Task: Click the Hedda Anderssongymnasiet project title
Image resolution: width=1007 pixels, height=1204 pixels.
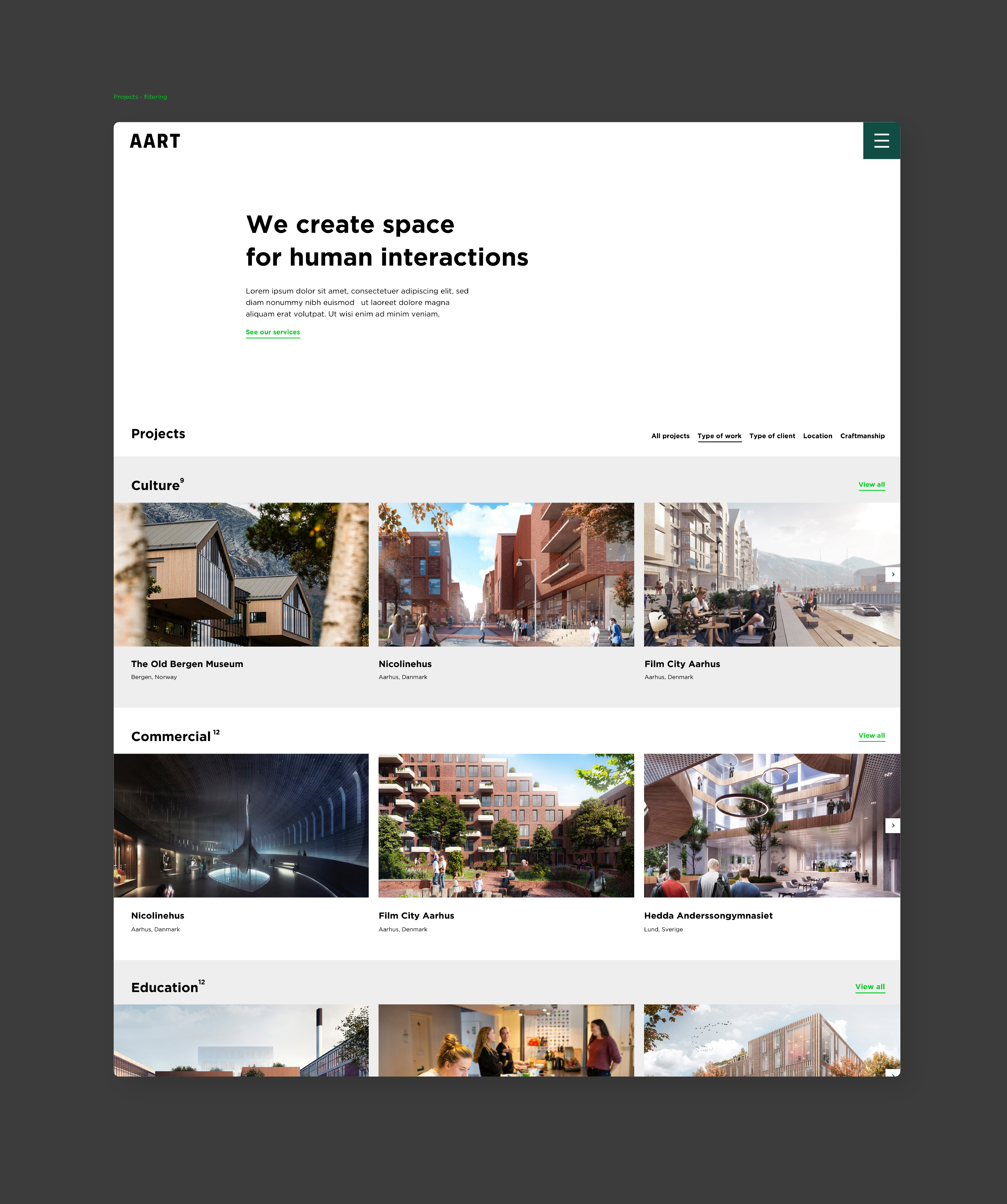Action: [x=708, y=916]
